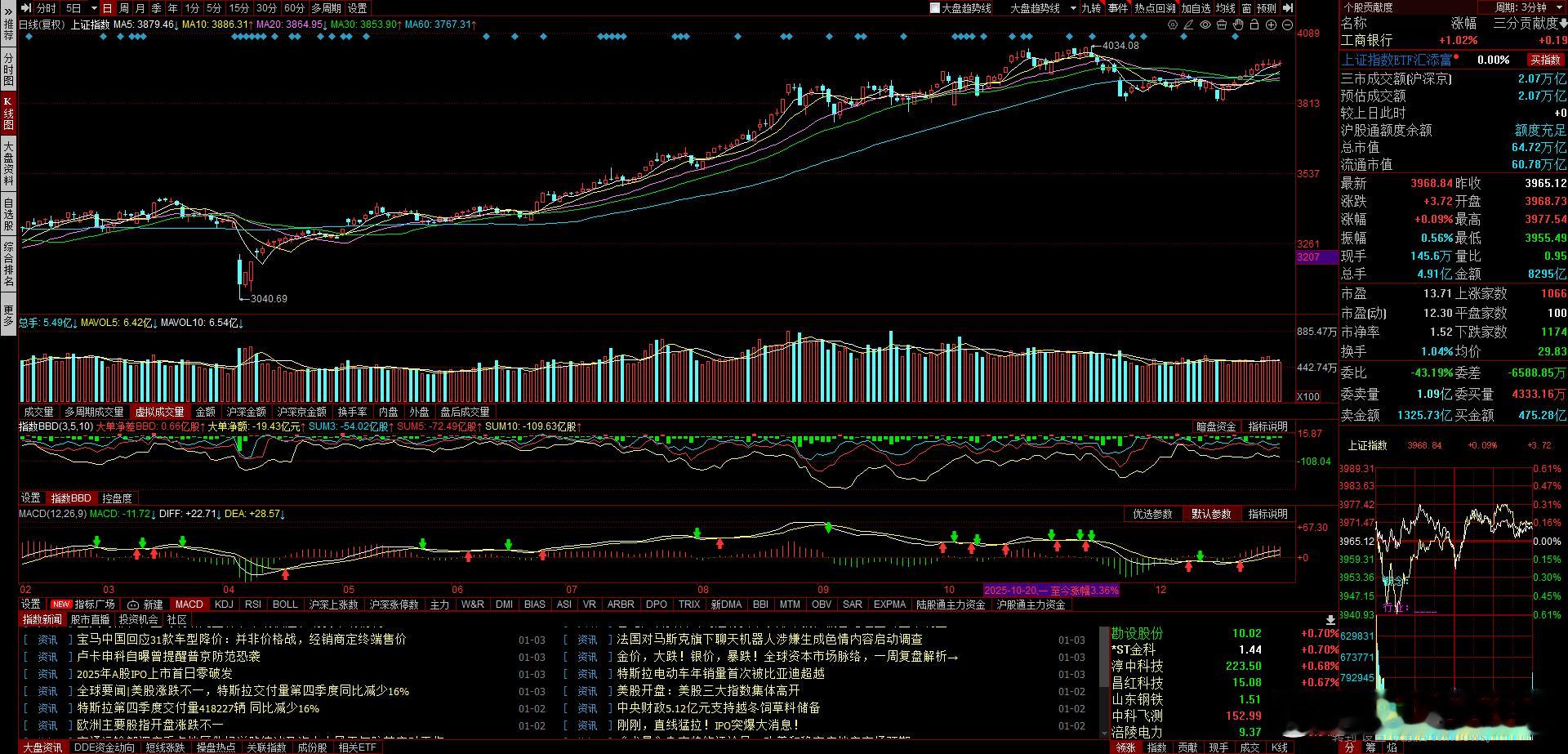Click the red 买指数 button

(x=1544, y=59)
